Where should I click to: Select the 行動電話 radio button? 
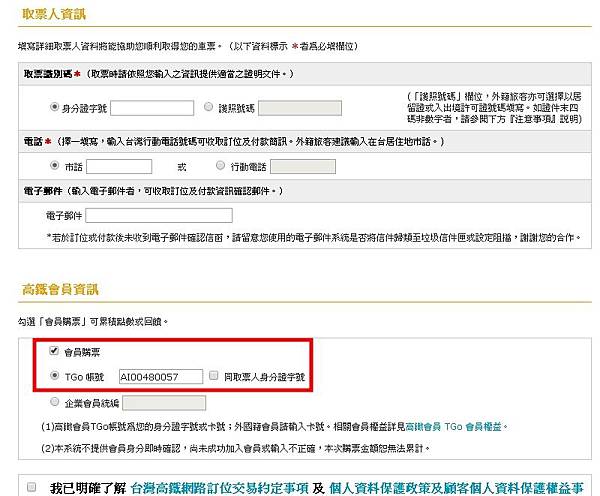click(220, 165)
